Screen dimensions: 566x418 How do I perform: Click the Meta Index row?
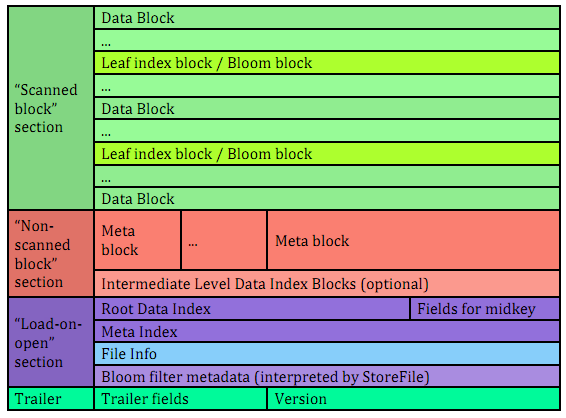327,331
